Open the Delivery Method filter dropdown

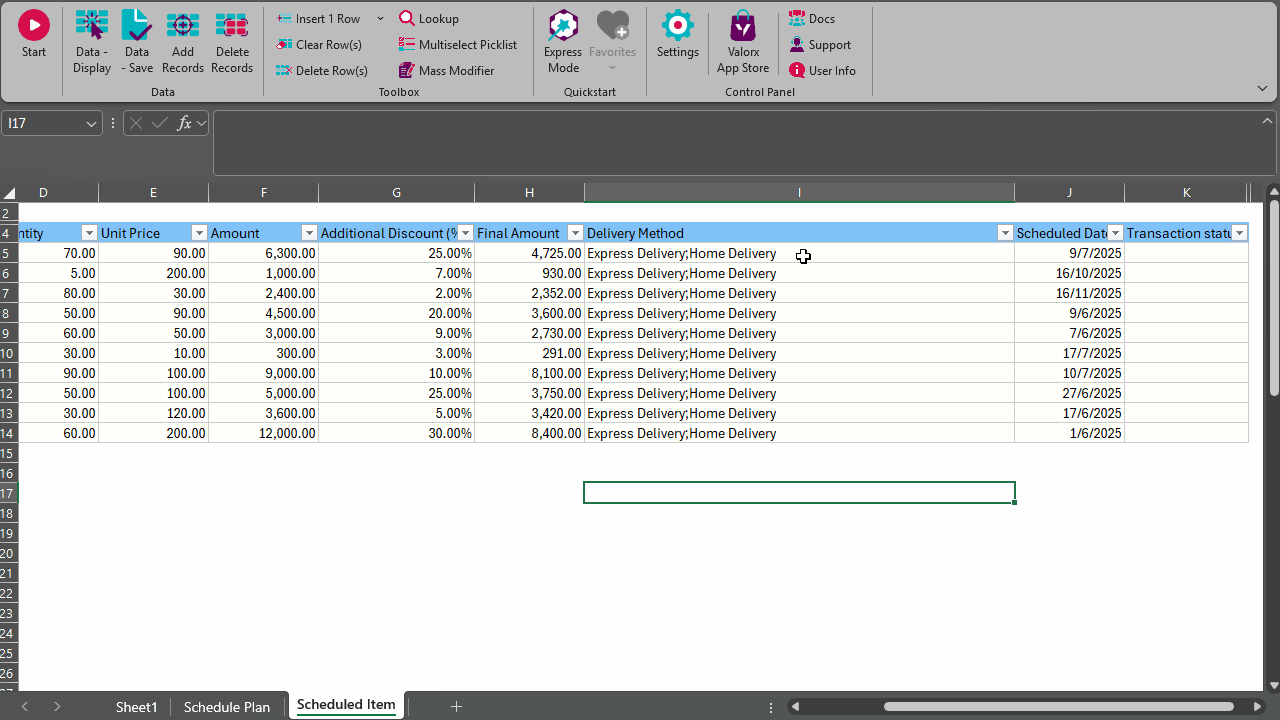point(1005,233)
